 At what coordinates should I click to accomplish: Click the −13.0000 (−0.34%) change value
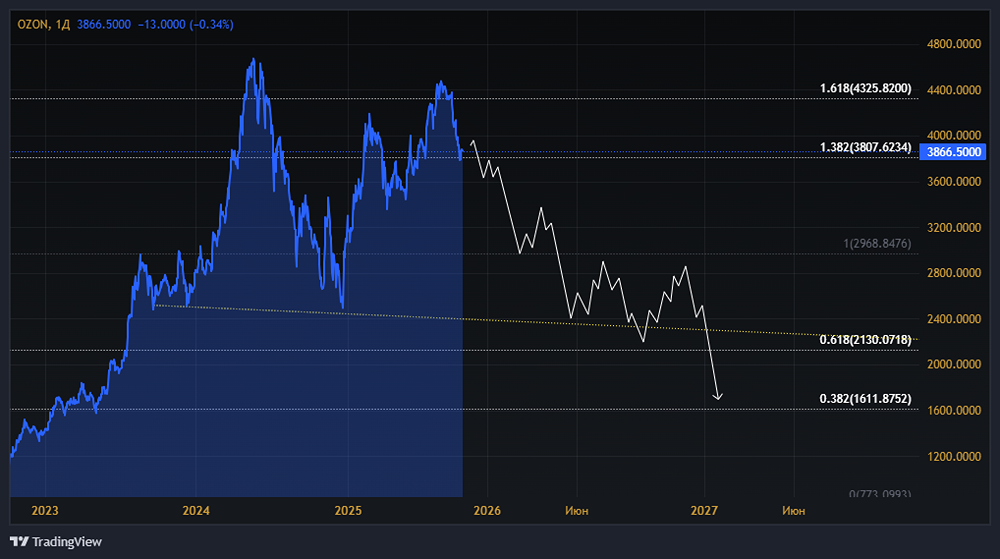[x=186, y=25]
